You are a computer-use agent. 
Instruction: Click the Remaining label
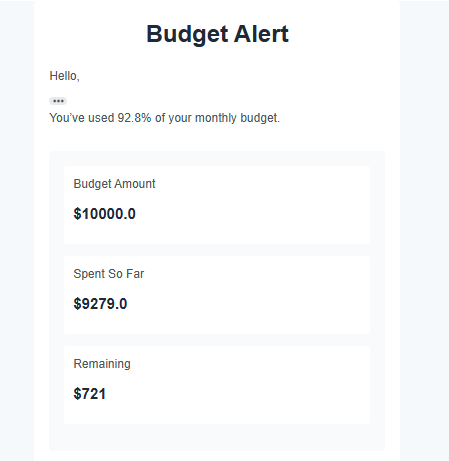[x=102, y=364]
